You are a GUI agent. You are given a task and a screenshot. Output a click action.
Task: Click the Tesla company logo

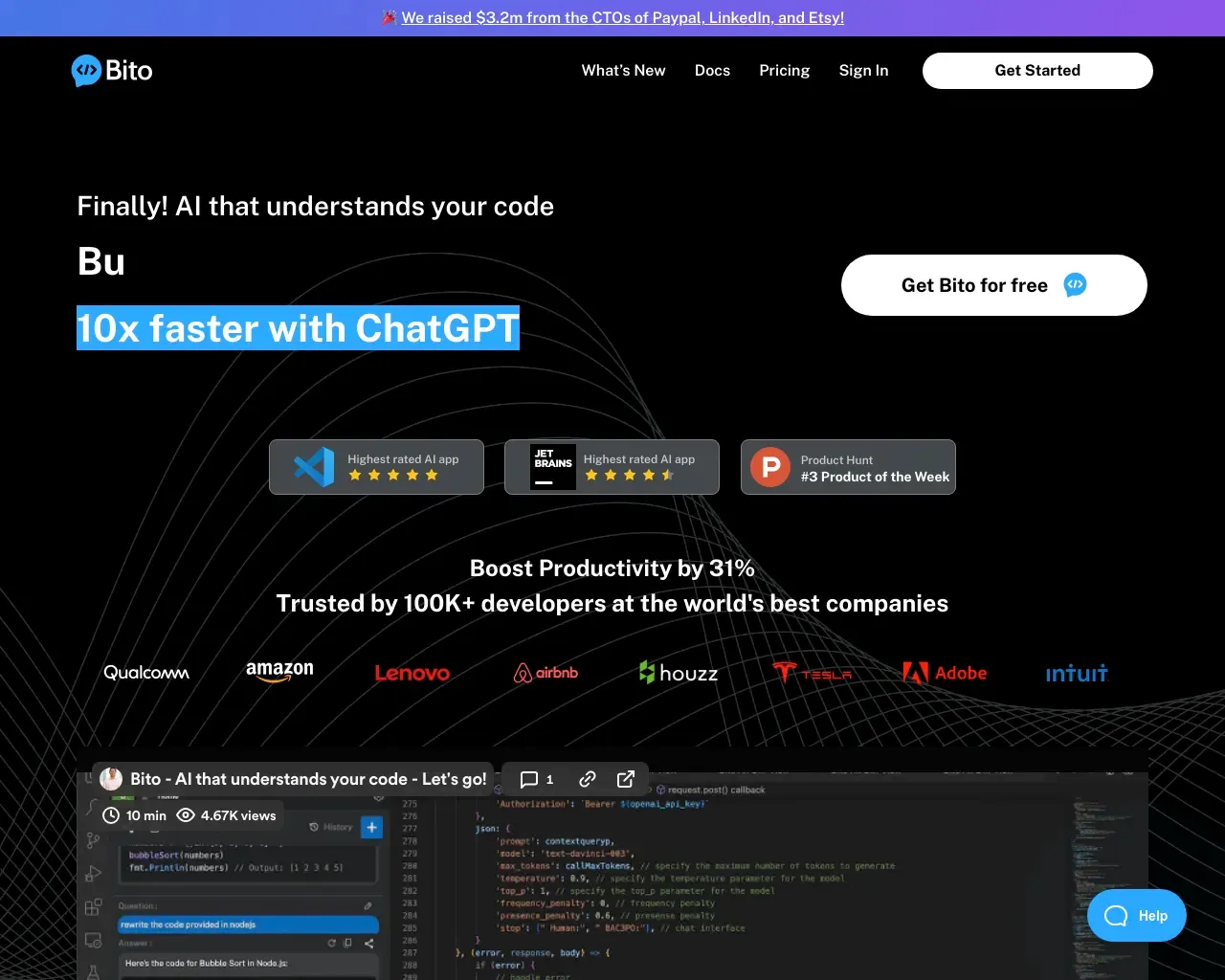click(x=812, y=673)
